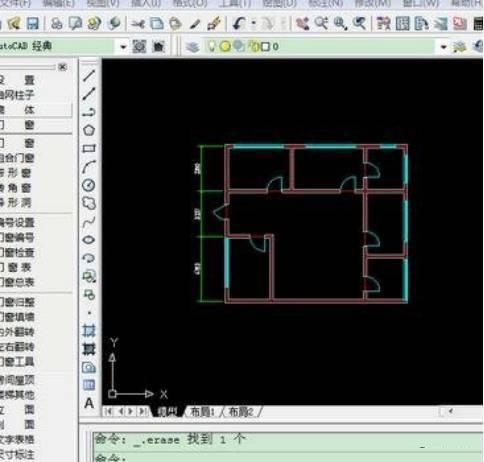The image size is (484, 462).
Task: Select the Spline tool
Action: click(89, 221)
